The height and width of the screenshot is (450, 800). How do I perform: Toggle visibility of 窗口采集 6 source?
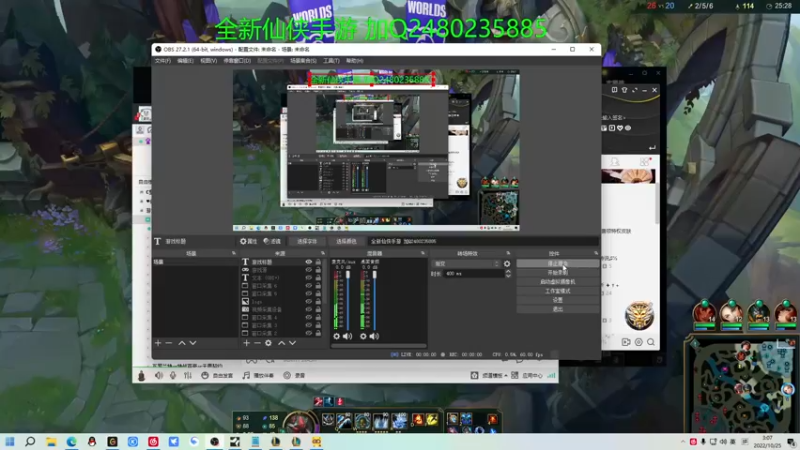tap(309, 286)
